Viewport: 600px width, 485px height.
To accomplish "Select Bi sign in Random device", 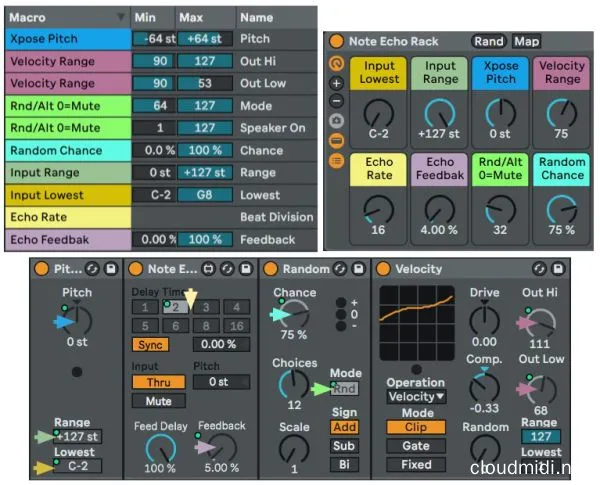I will point(344,464).
